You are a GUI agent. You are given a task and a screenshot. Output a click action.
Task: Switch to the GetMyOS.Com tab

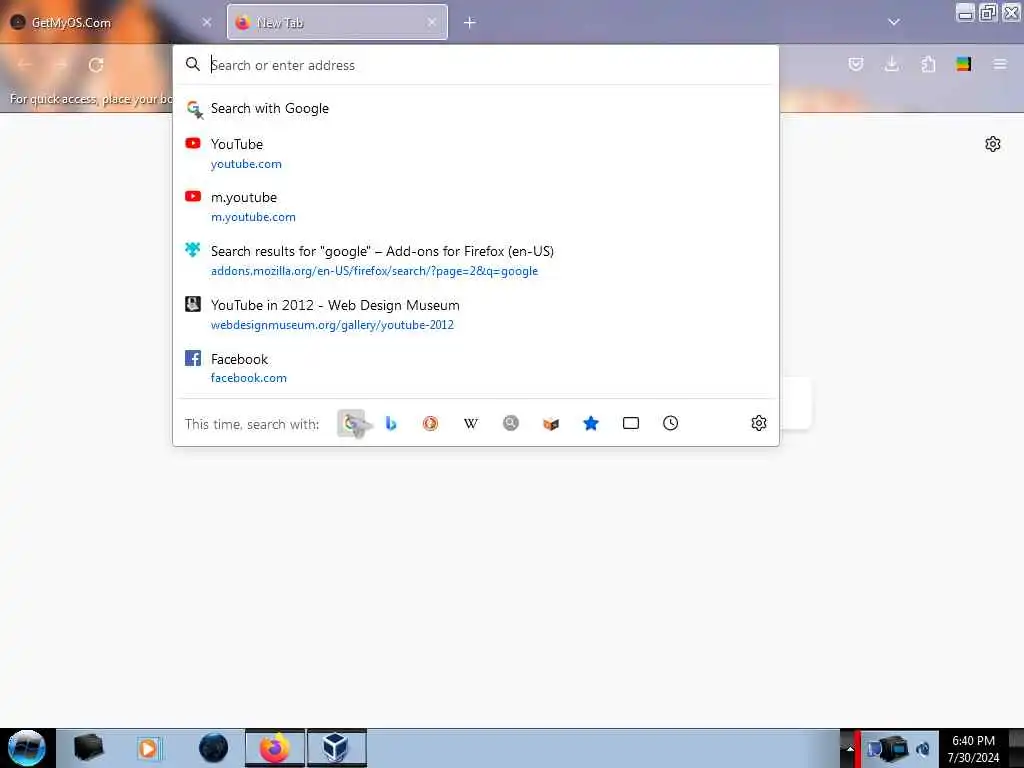pyautogui.click(x=112, y=23)
